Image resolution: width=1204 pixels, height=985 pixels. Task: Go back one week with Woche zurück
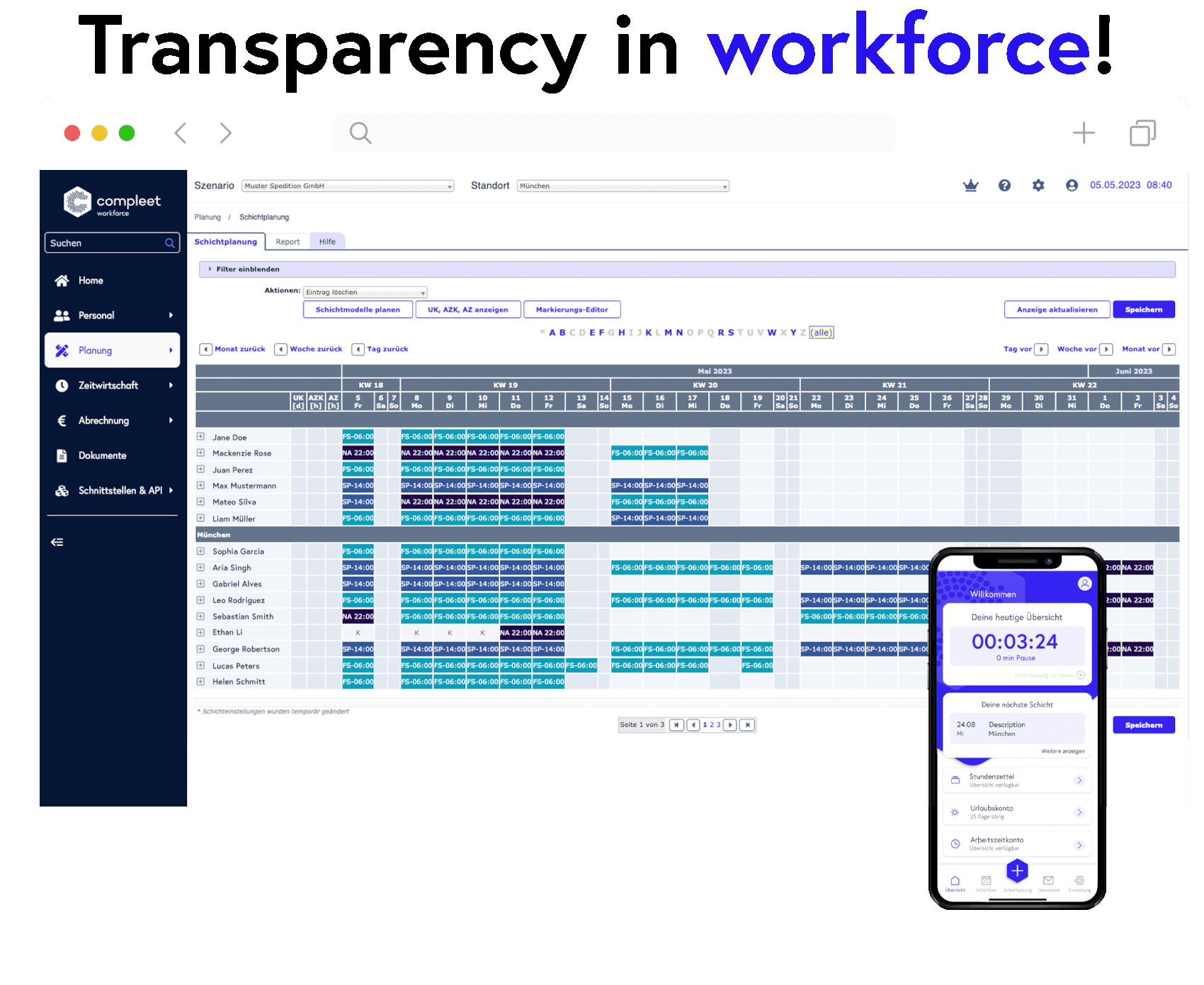coord(309,349)
